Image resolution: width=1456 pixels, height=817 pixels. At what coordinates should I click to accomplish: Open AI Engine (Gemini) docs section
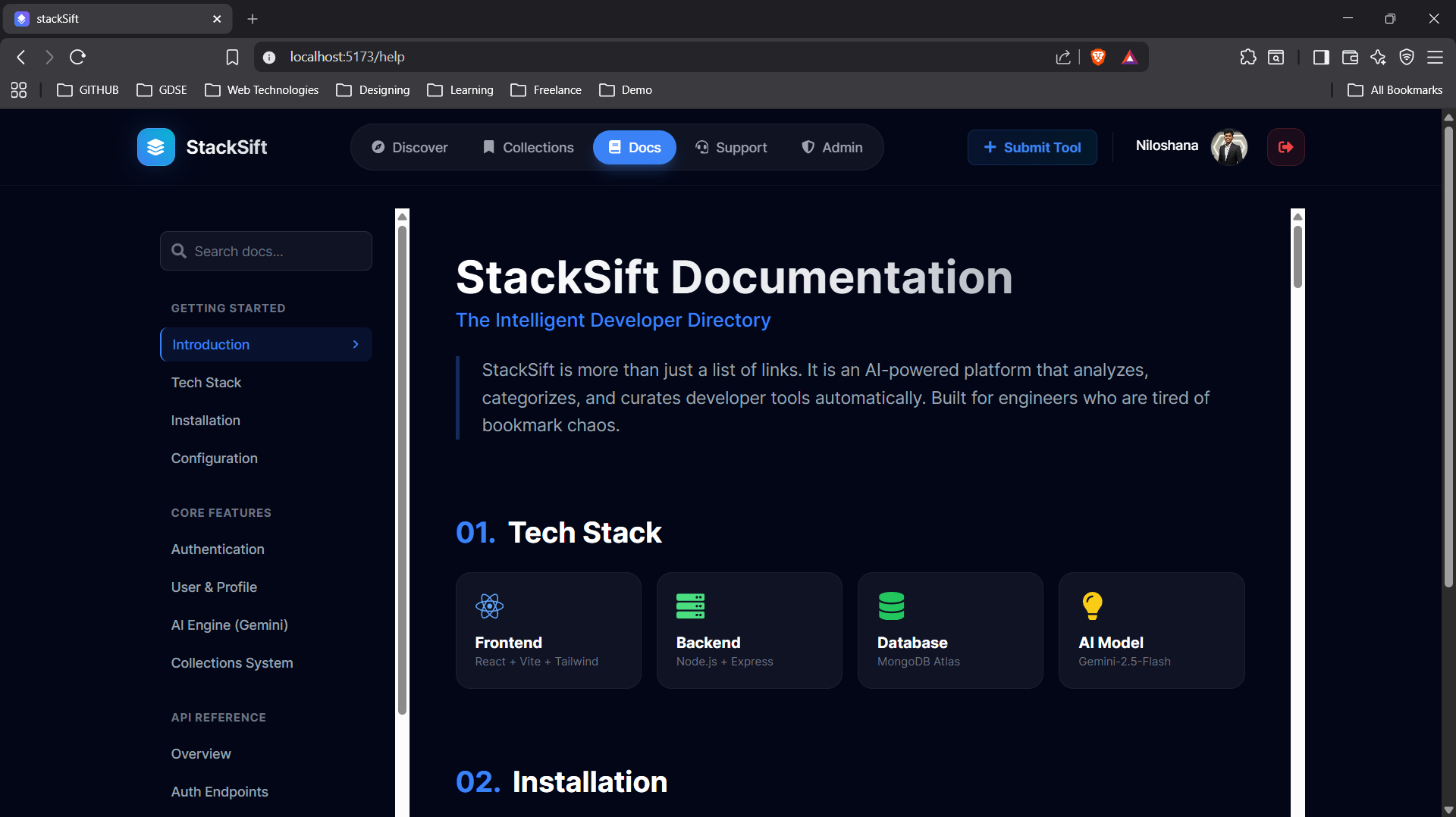(x=230, y=625)
